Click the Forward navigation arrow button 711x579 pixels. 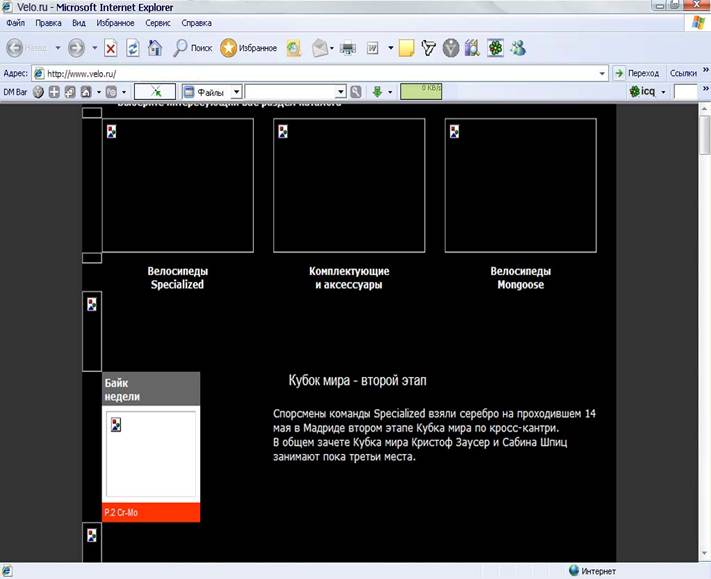[76, 48]
